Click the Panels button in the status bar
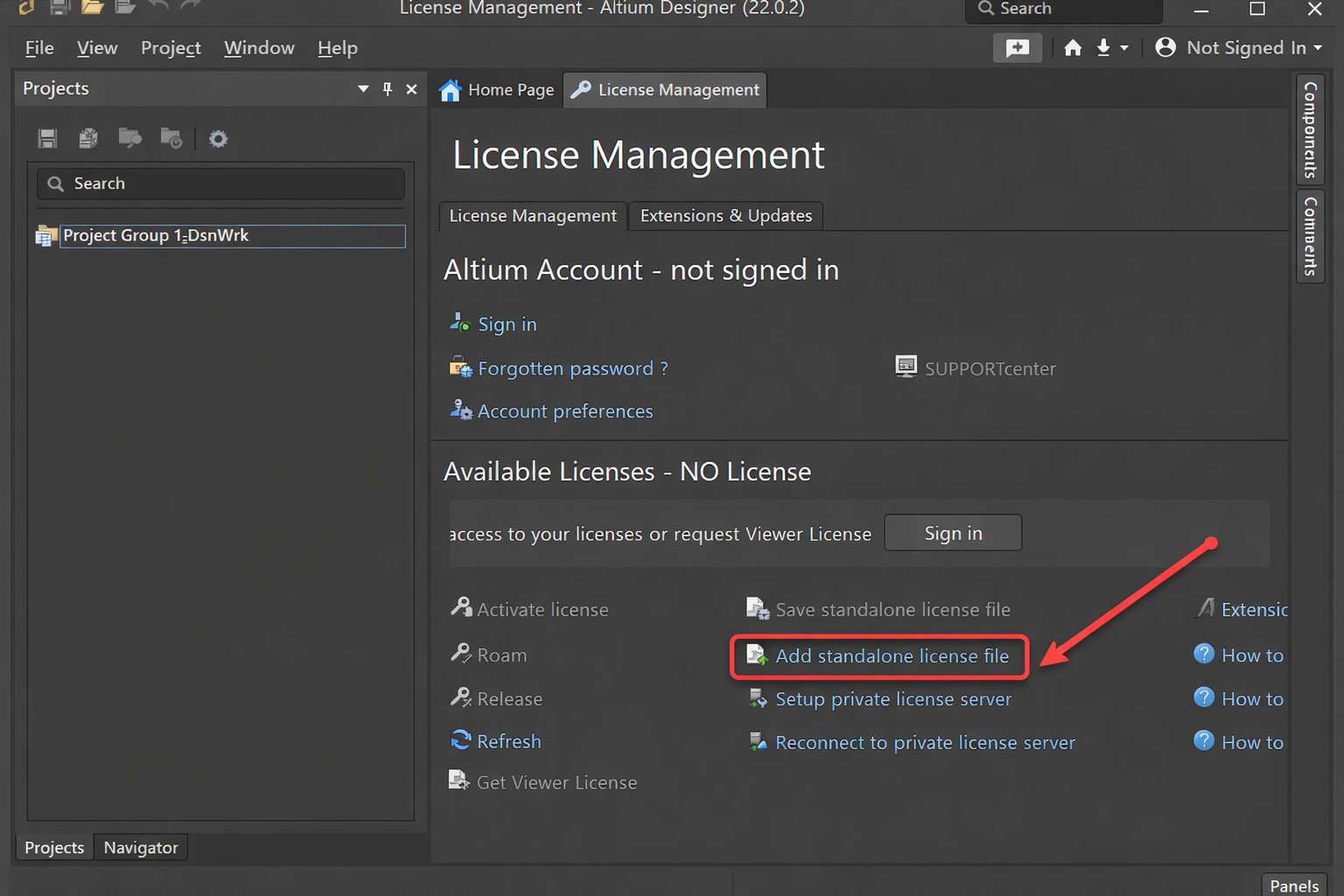Viewport: 1344px width, 896px height. (1294, 885)
